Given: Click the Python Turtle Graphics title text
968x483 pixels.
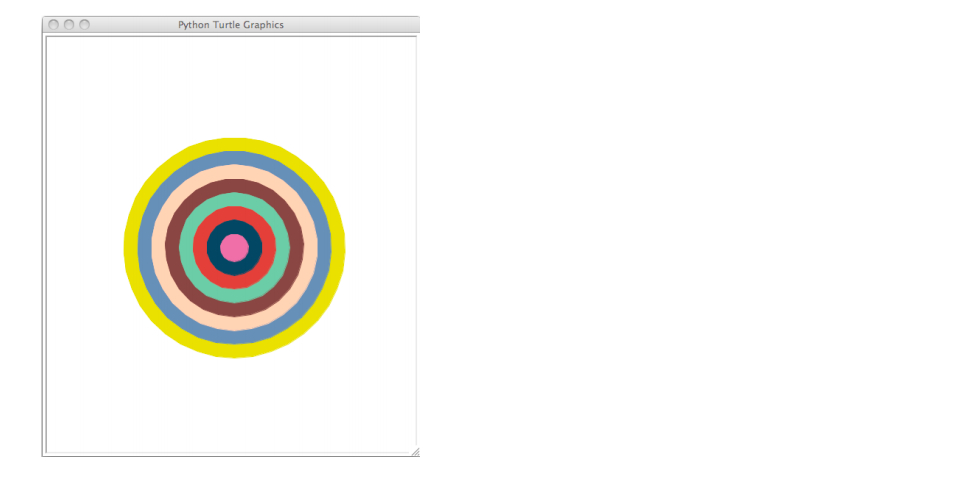Looking at the screenshot, I should click(x=231, y=25).
